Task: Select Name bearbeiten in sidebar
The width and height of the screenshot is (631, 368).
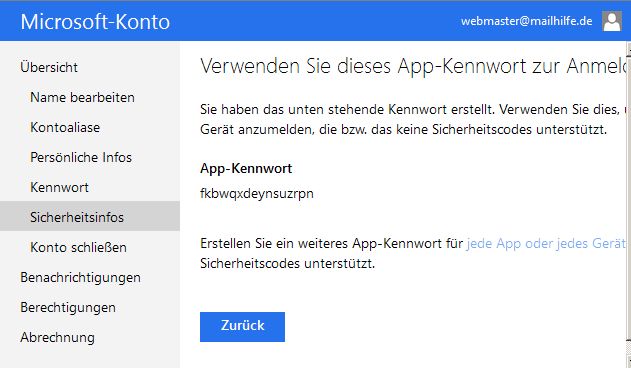Action: tap(82, 97)
